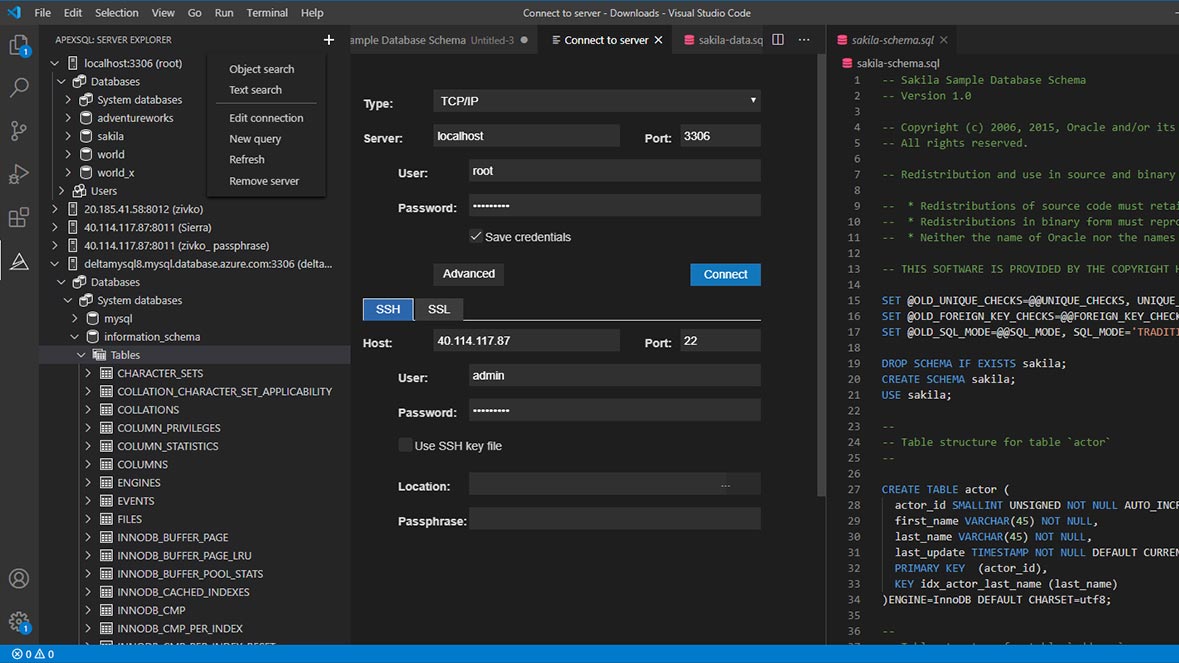Open the Advanced options button

(x=468, y=274)
